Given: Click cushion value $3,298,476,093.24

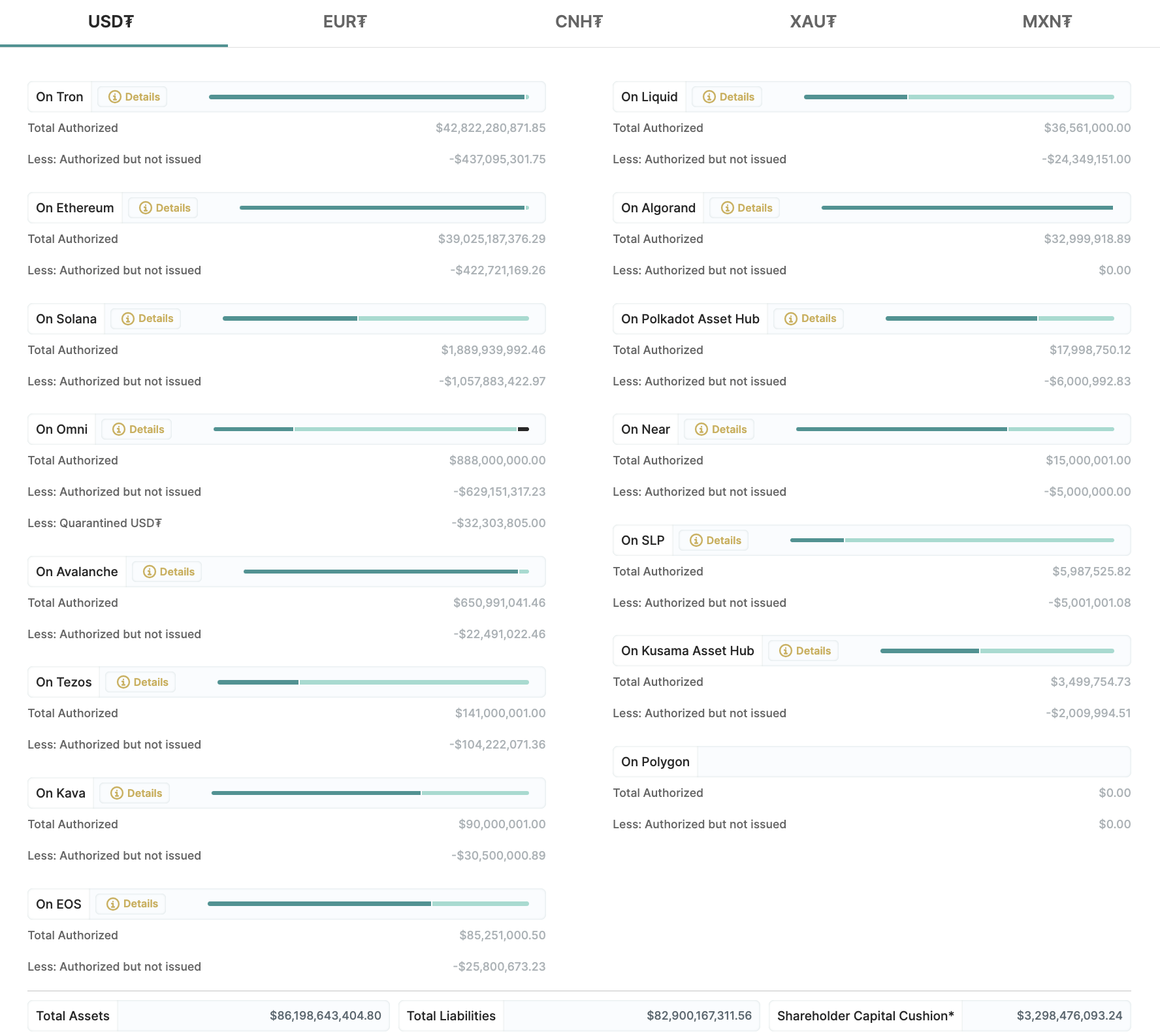Looking at the screenshot, I should coord(1069,1016).
